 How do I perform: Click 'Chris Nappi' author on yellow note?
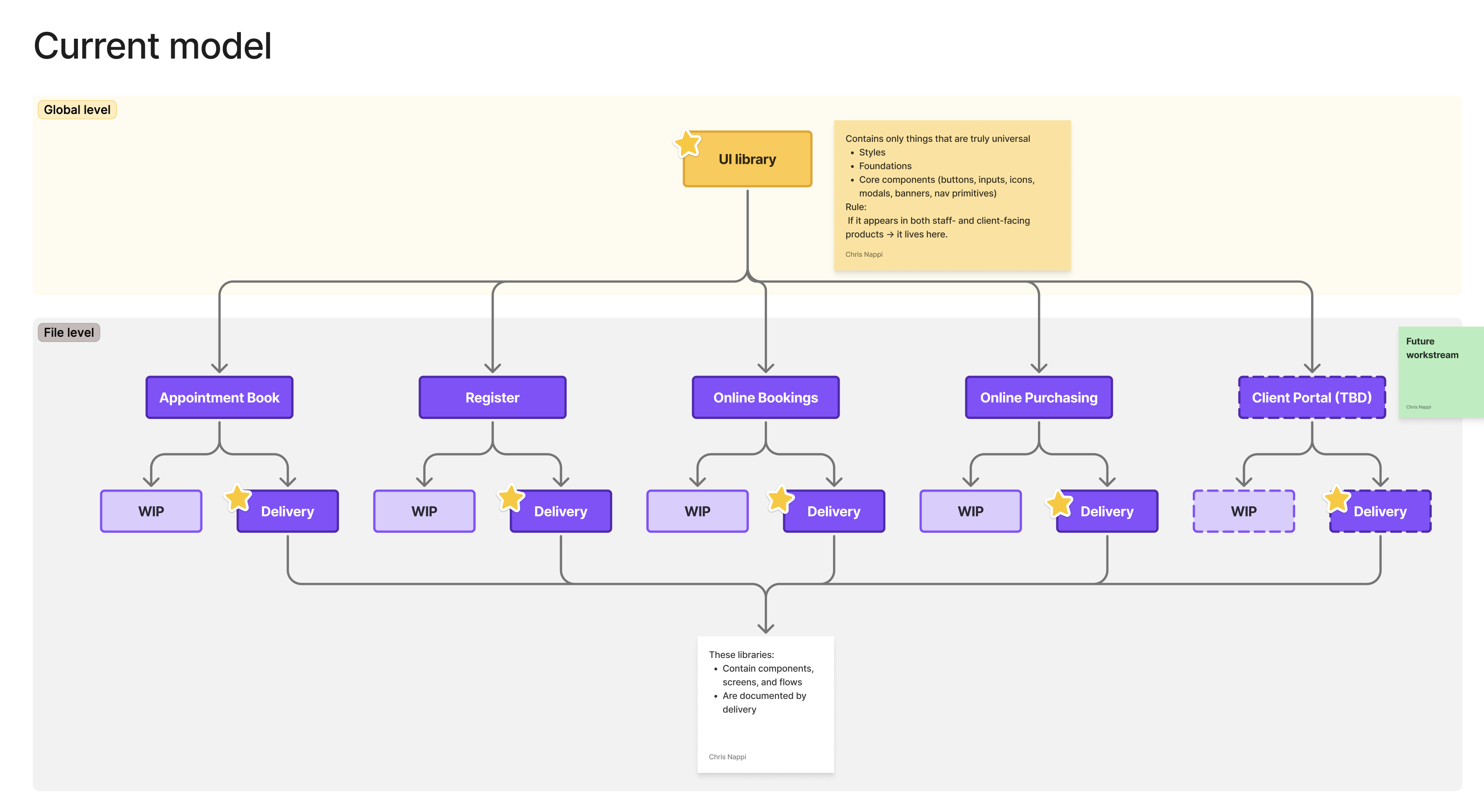(864, 254)
